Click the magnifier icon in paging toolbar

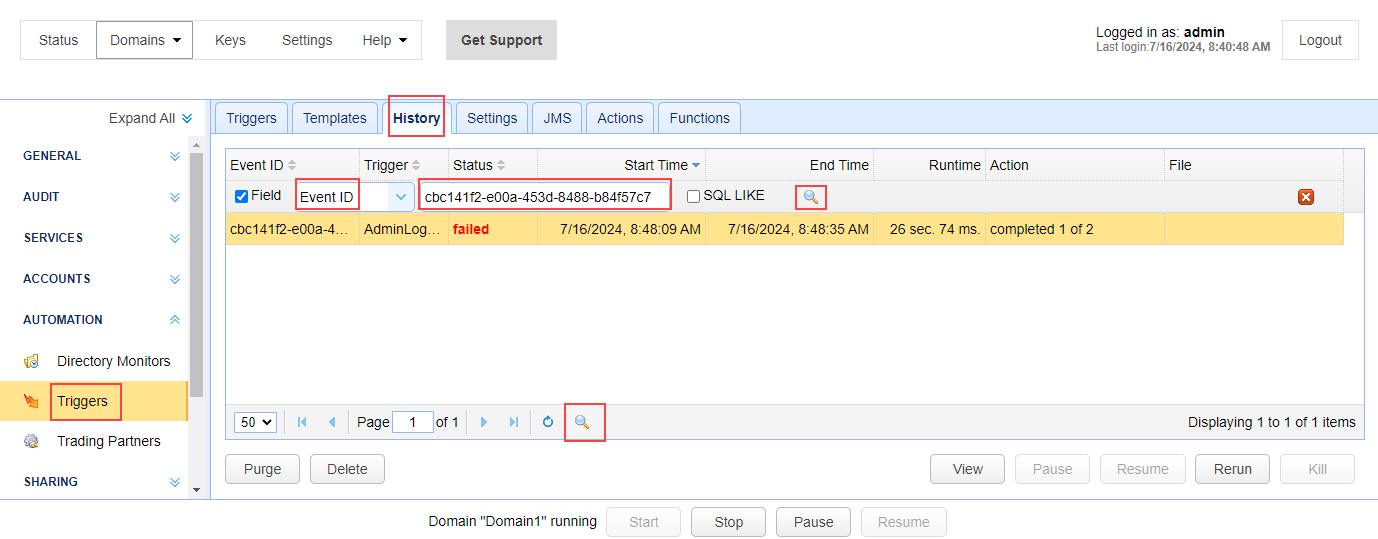[x=582, y=423]
